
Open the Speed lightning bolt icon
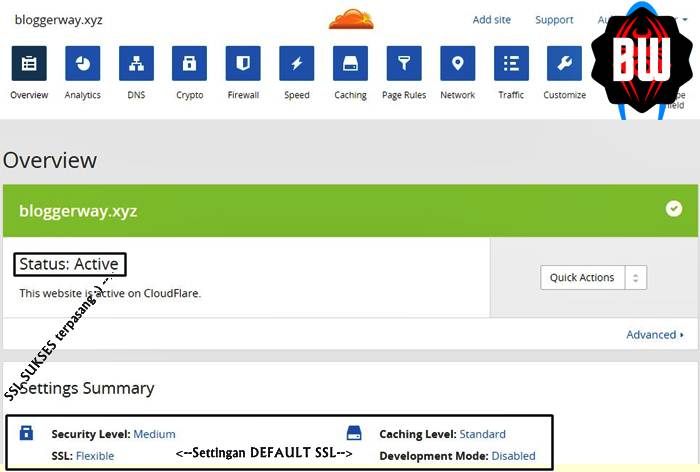[x=296, y=63]
